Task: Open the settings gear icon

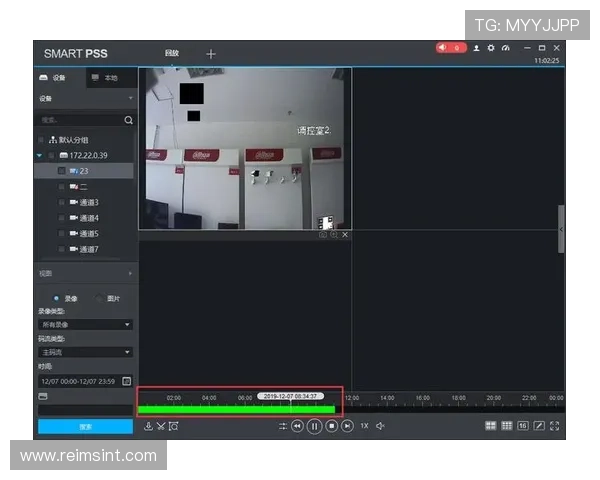Action: (x=491, y=48)
